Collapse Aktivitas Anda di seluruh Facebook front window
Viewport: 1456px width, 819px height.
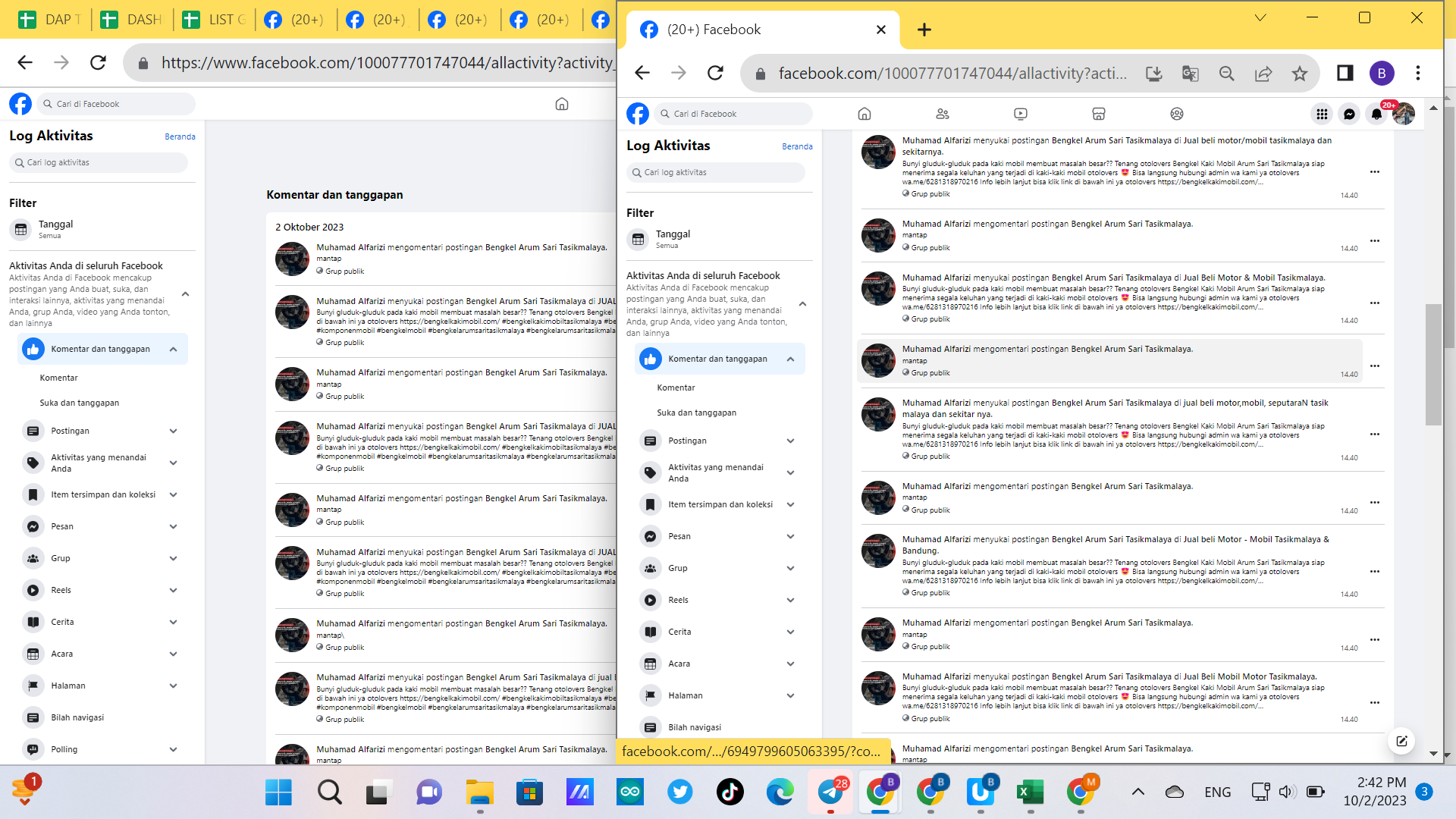pyautogui.click(x=802, y=304)
